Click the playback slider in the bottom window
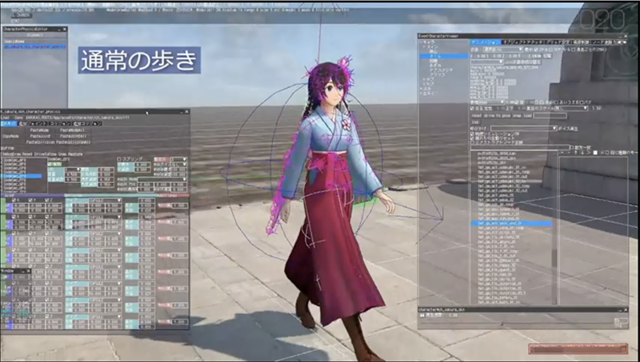Screen dimensions: 640x362 pos(518,323)
